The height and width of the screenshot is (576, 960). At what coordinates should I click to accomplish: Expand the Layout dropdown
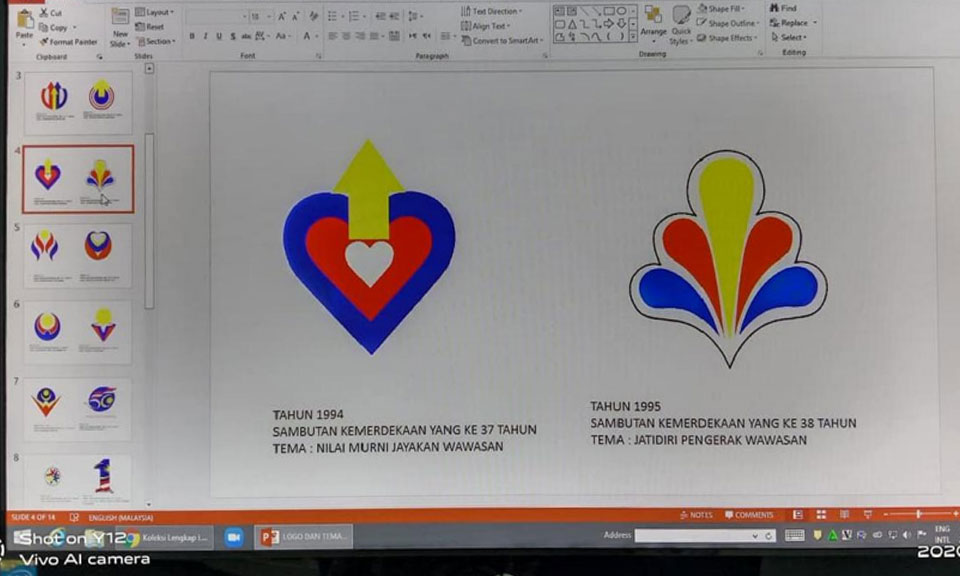tap(153, 12)
